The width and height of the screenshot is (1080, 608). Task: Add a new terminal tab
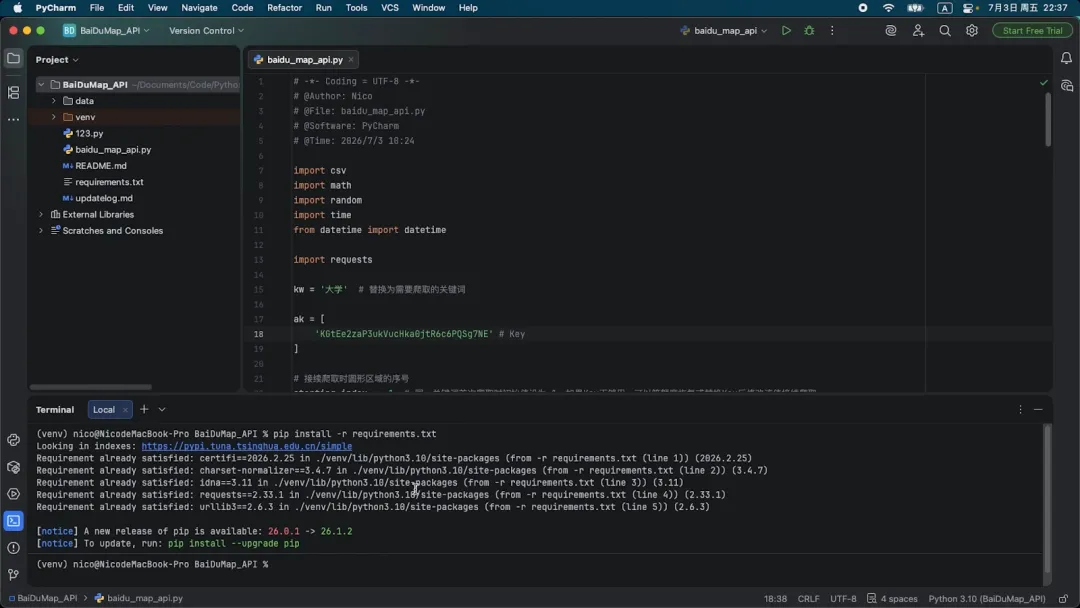[144, 409]
